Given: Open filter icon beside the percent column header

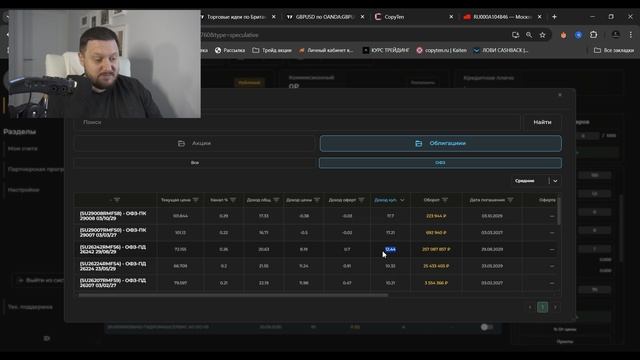Looking at the screenshot, I should coord(233,200).
